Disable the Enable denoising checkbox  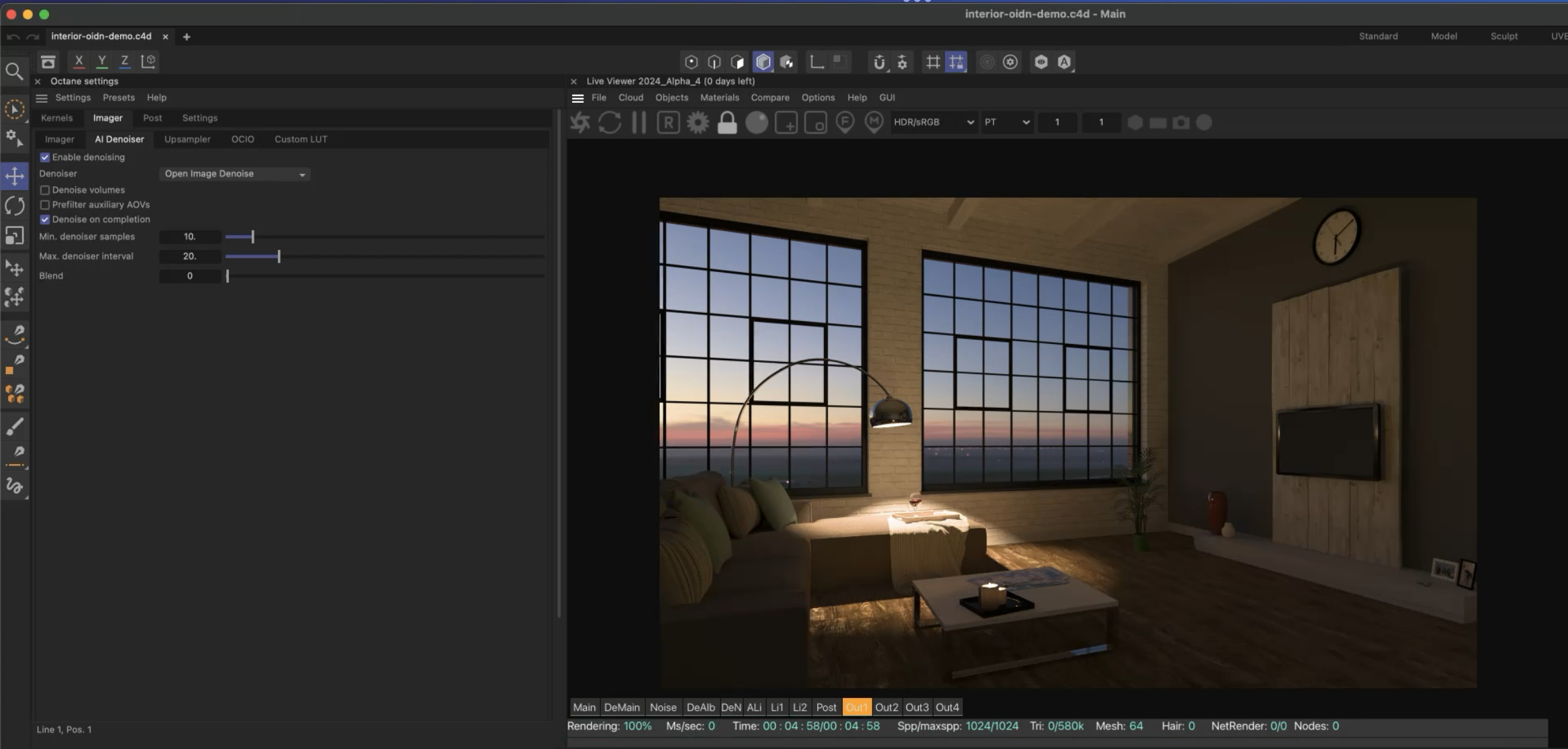pyautogui.click(x=45, y=157)
